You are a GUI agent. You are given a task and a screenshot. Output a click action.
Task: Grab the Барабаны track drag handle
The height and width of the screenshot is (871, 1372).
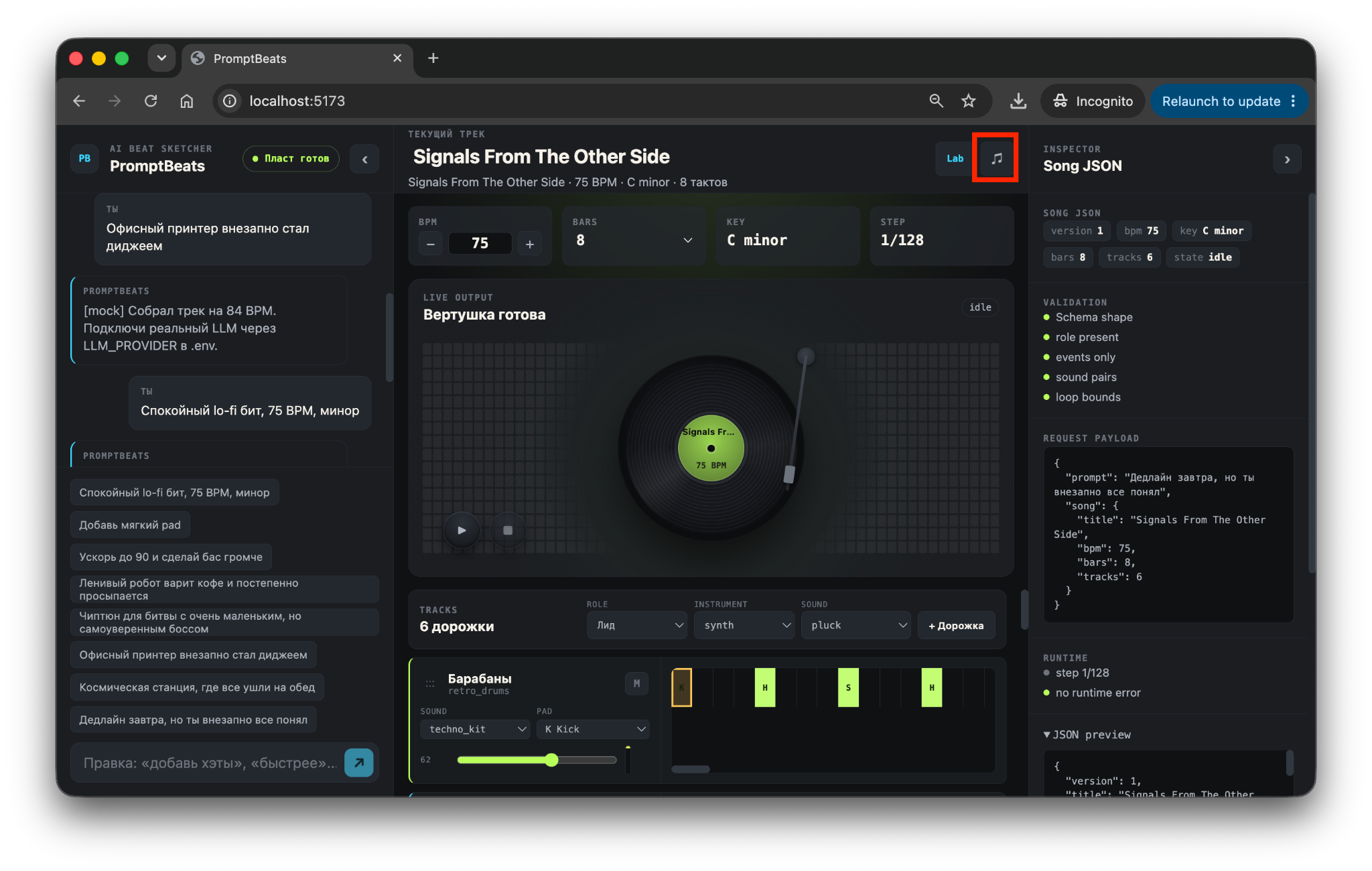tap(430, 684)
